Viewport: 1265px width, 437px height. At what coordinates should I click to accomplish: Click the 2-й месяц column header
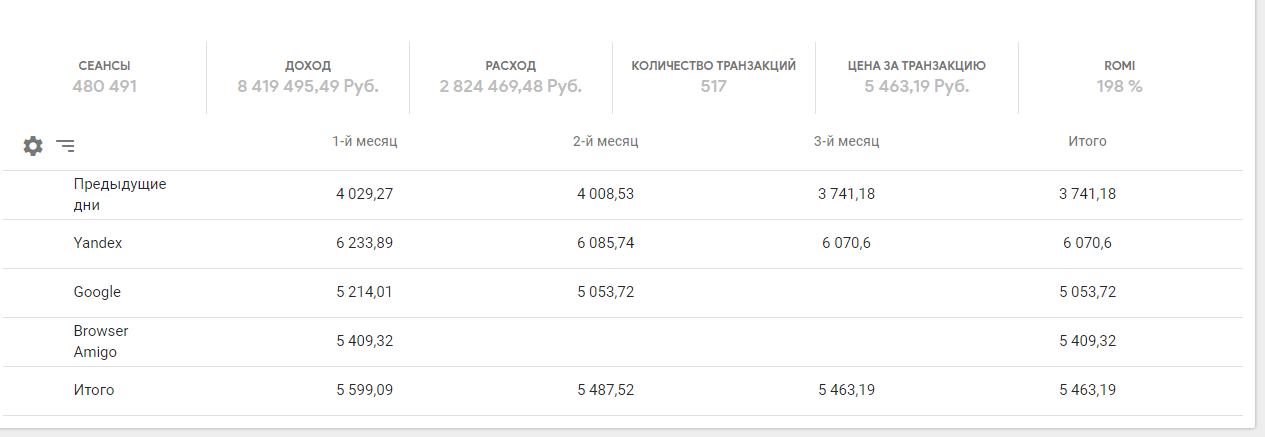pyautogui.click(x=605, y=142)
